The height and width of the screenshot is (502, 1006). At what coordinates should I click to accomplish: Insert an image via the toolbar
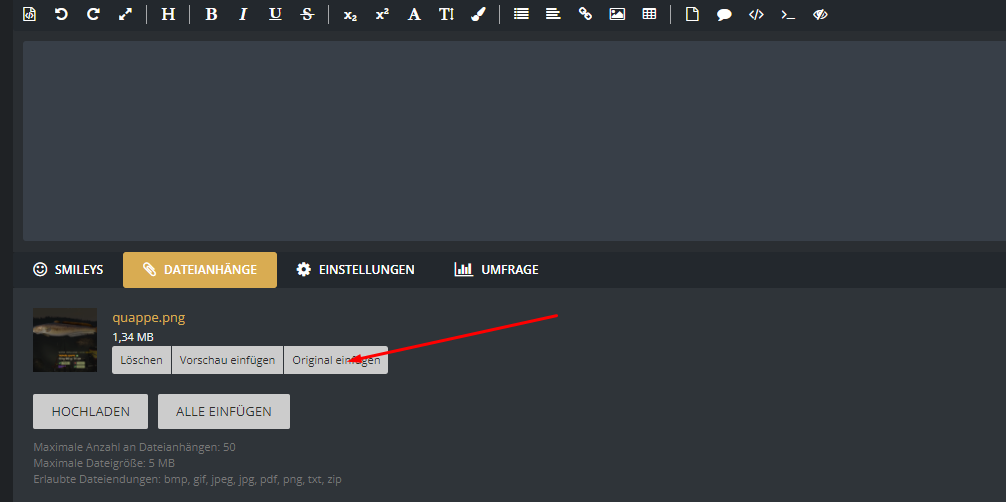pyautogui.click(x=617, y=15)
